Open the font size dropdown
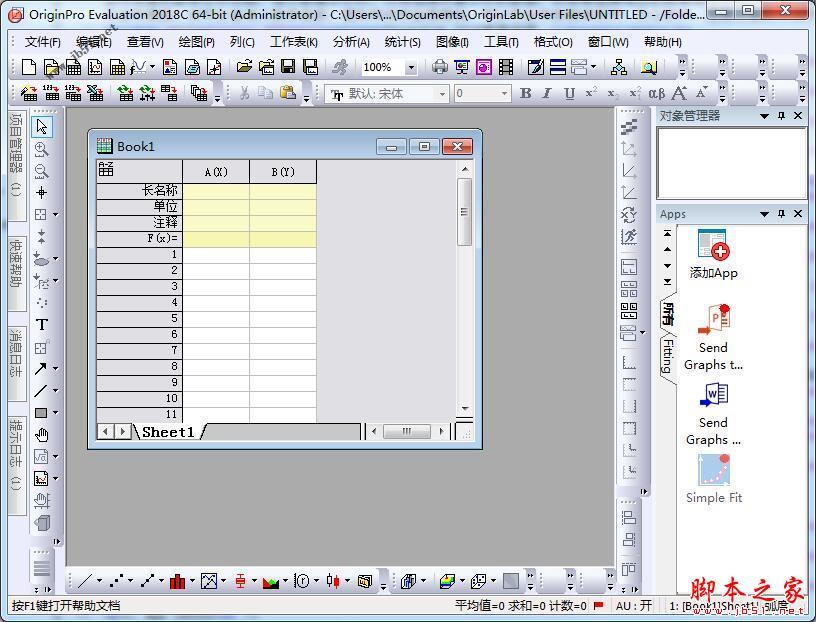816x622 pixels. (x=504, y=94)
